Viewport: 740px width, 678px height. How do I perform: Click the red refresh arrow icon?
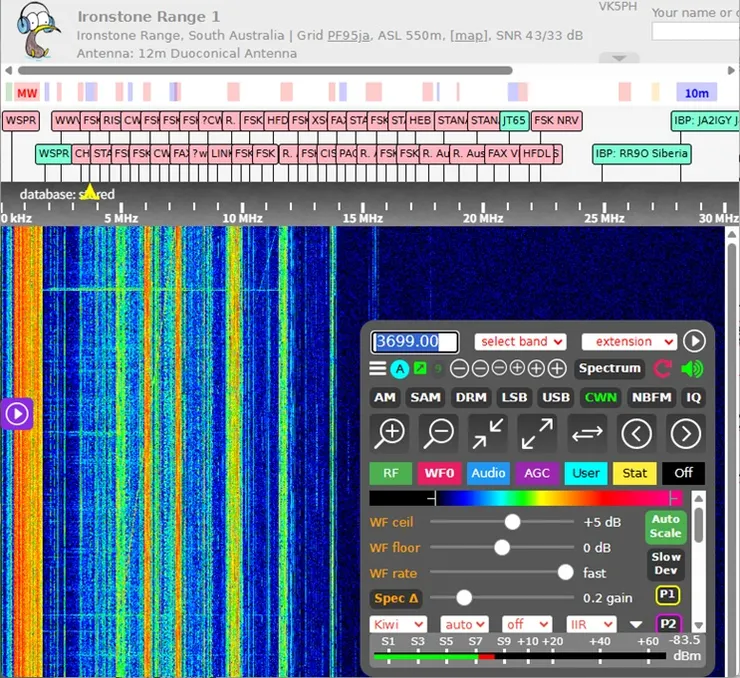coord(662,369)
